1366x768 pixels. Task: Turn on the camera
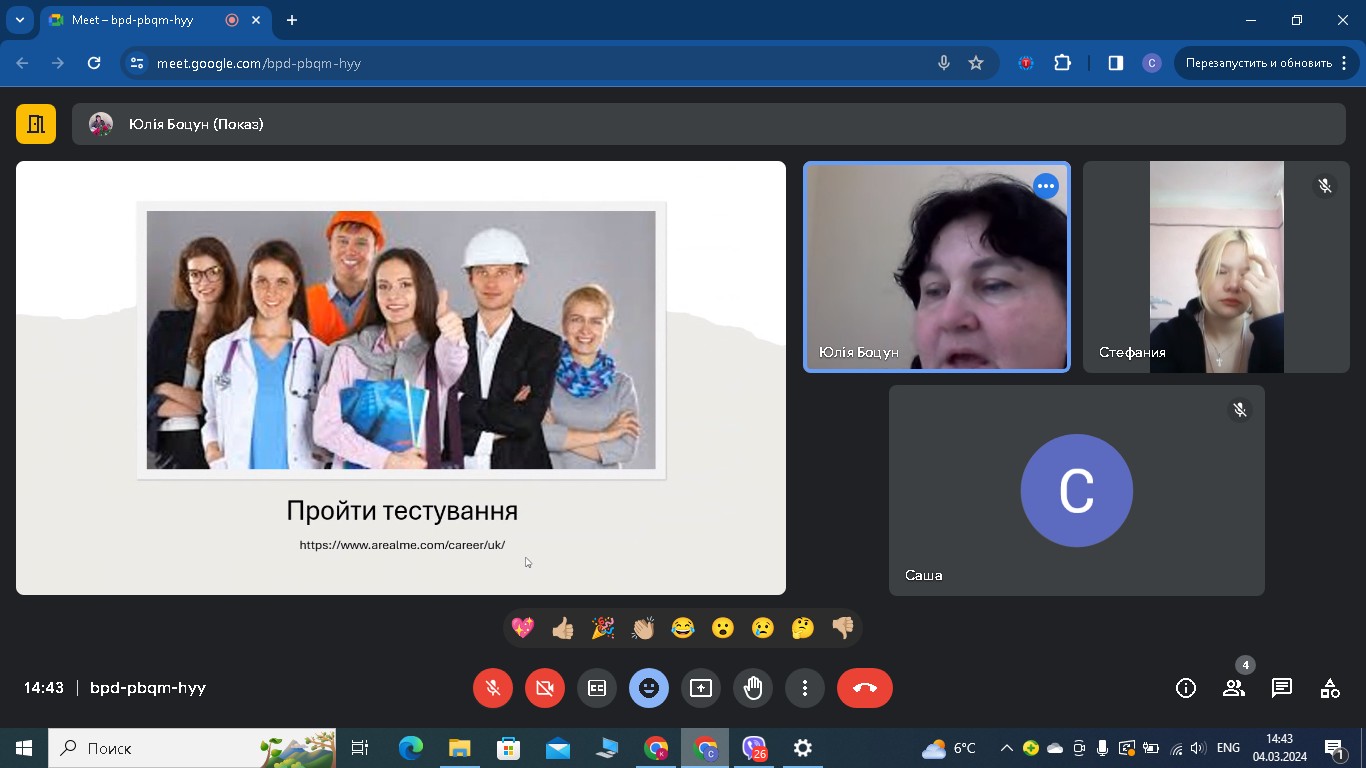point(545,688)
